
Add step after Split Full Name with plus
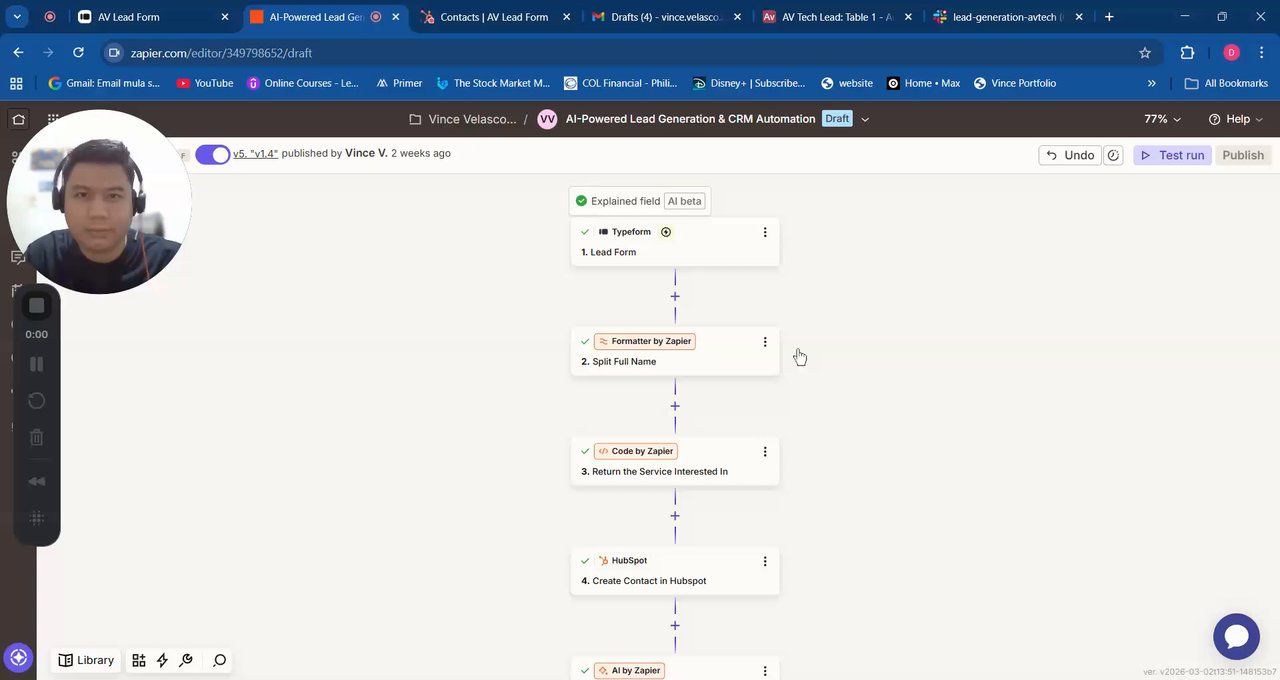pos(675,406)
